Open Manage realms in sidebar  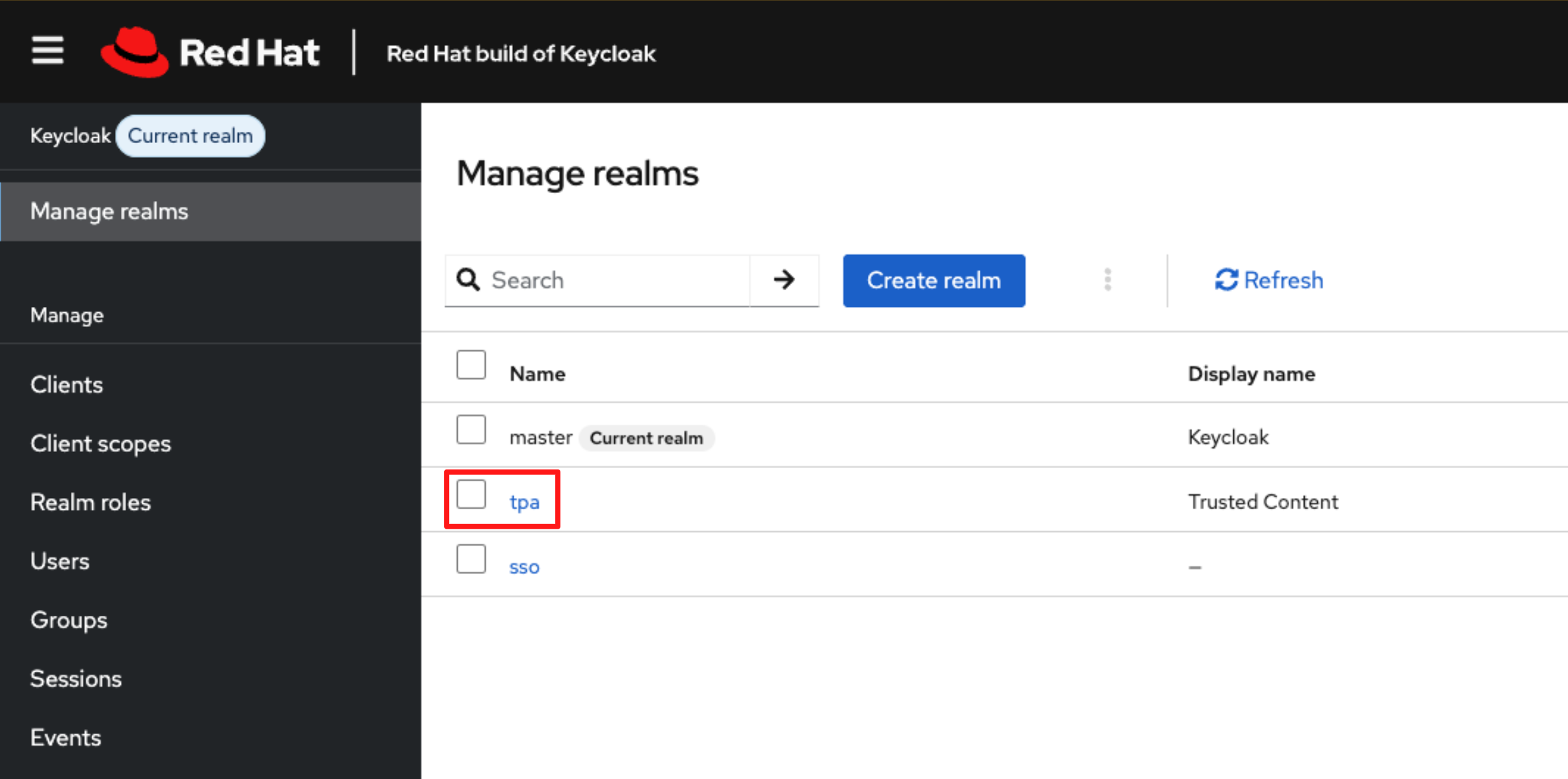pos(109,211)
